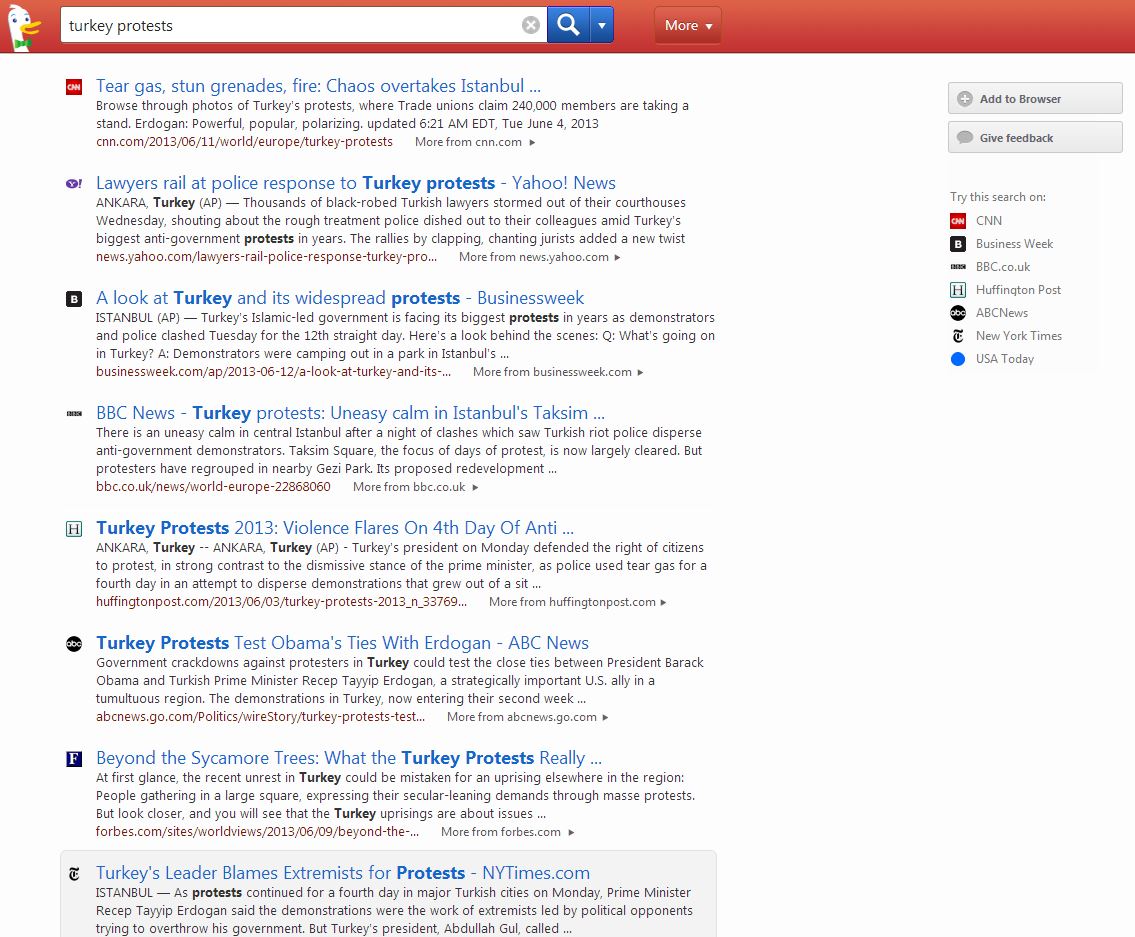Open the More dropdown menu
Image resolution: width=1135 pixels, height=937 pixels.
(687, 25)
